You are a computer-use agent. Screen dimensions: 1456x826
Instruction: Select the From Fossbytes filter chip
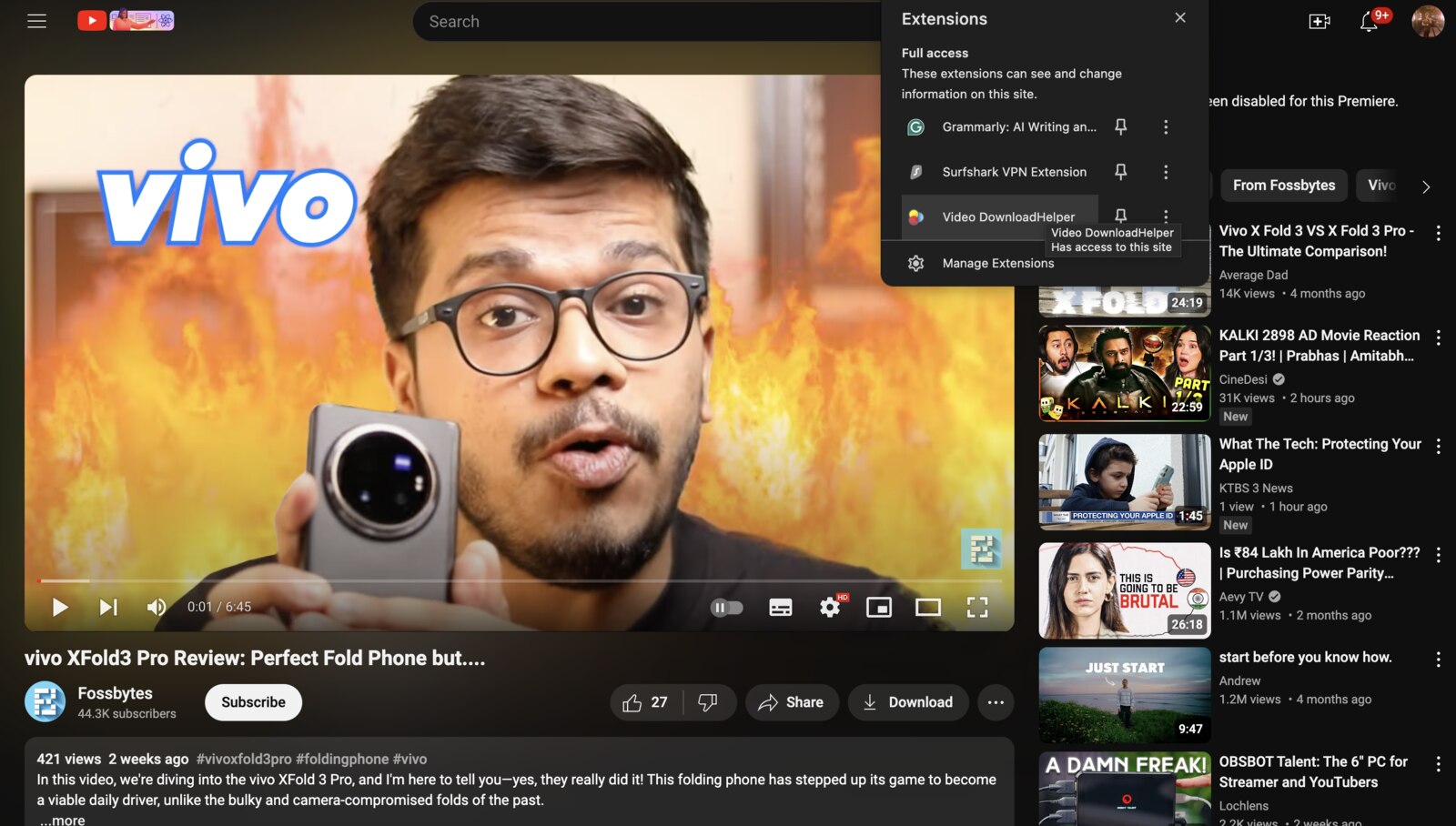[x=1284, y=186]
